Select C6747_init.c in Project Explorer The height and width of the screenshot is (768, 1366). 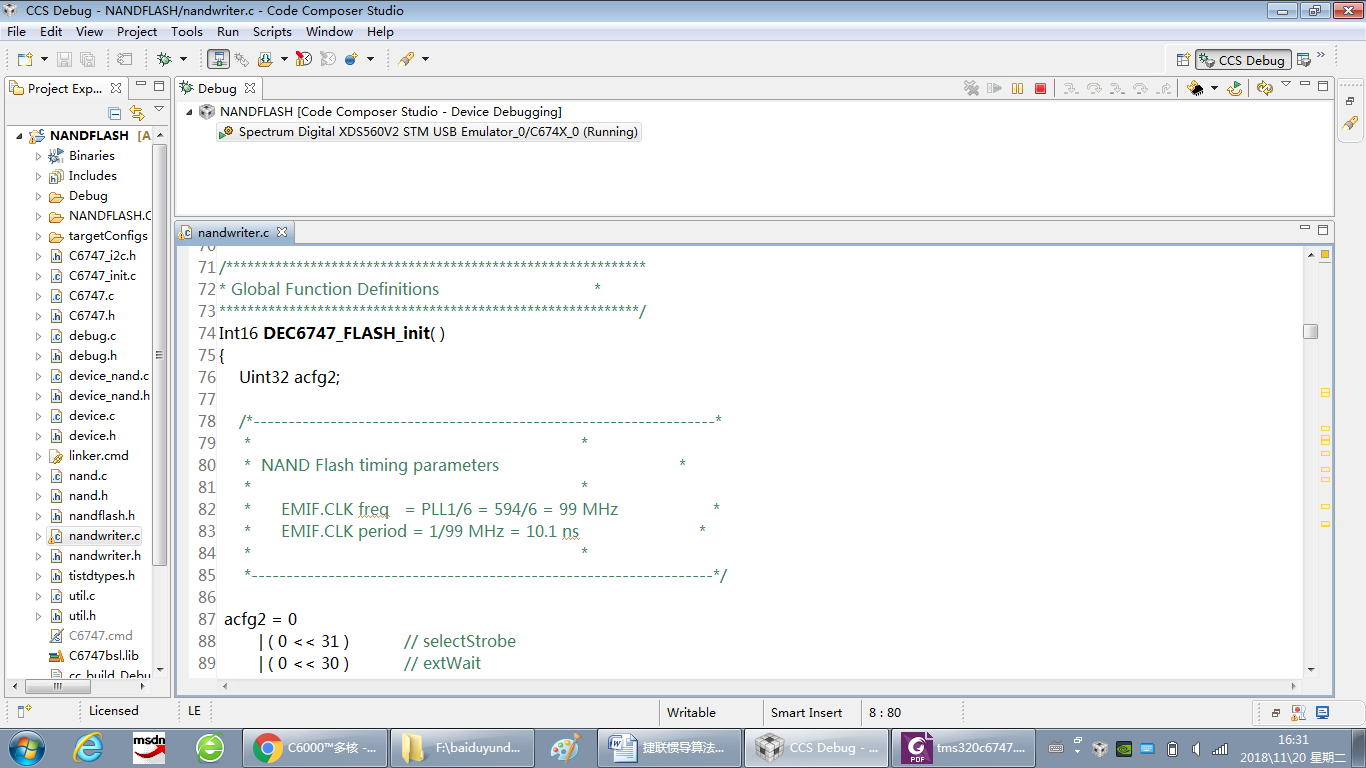click(102, 276)
